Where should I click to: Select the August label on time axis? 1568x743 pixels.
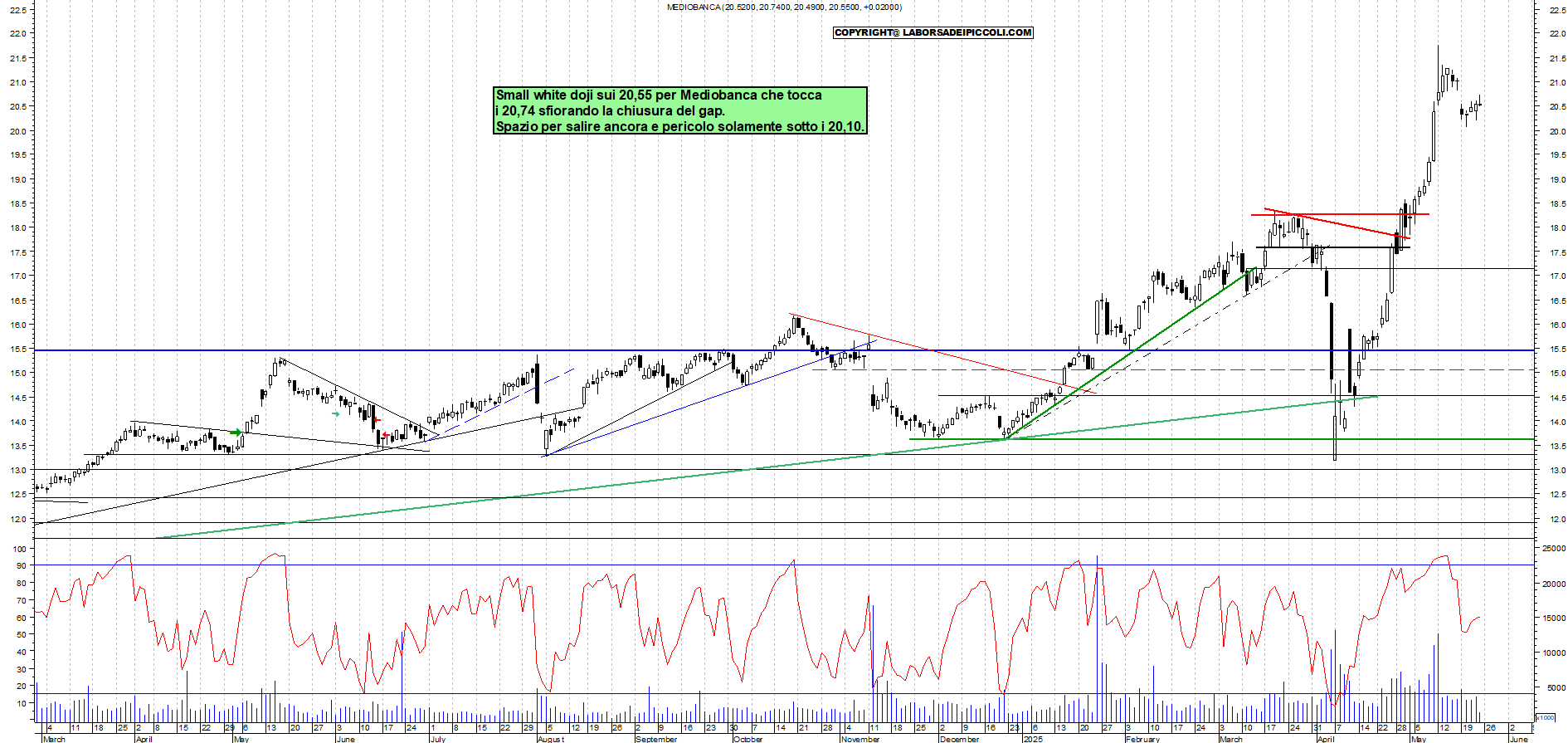(551, 739)
